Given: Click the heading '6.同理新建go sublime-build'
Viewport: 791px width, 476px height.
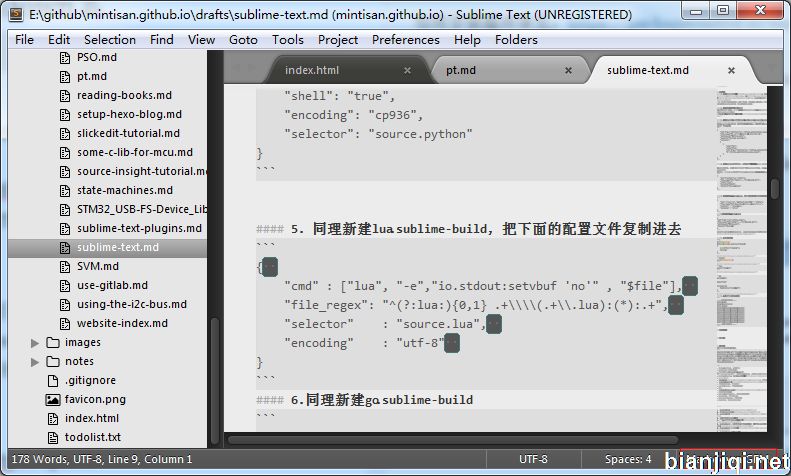Looking at the screenshot, I should click(x=365, y=400).
